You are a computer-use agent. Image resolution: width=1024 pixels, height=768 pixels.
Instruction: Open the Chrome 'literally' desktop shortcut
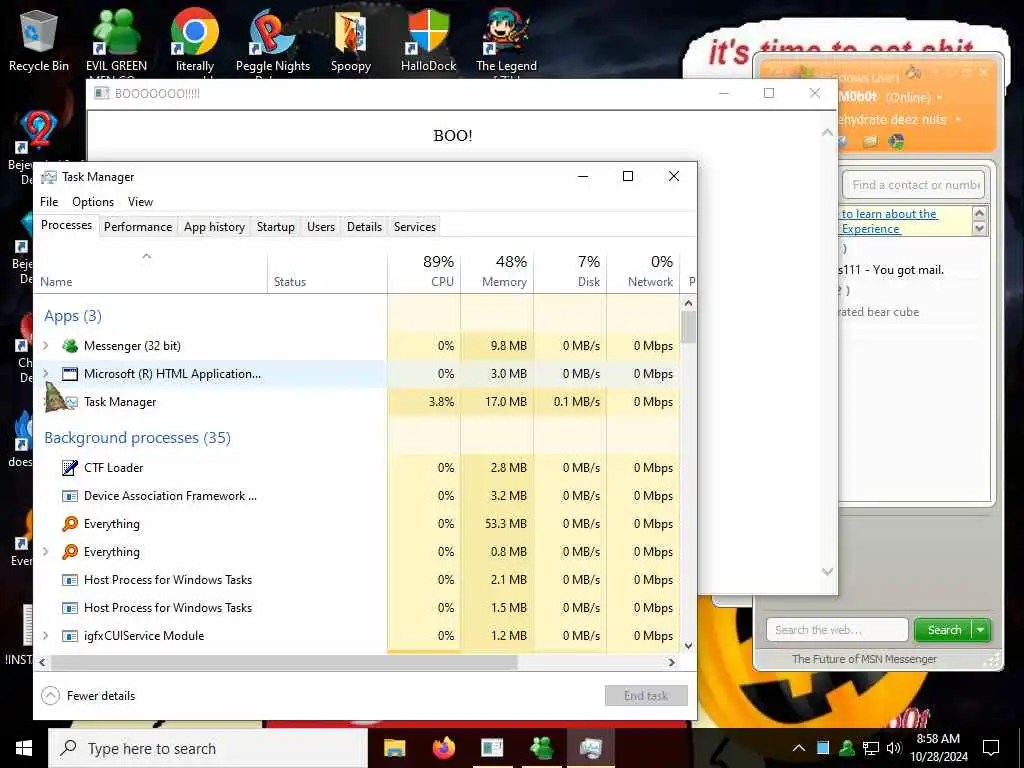[195, 39]
